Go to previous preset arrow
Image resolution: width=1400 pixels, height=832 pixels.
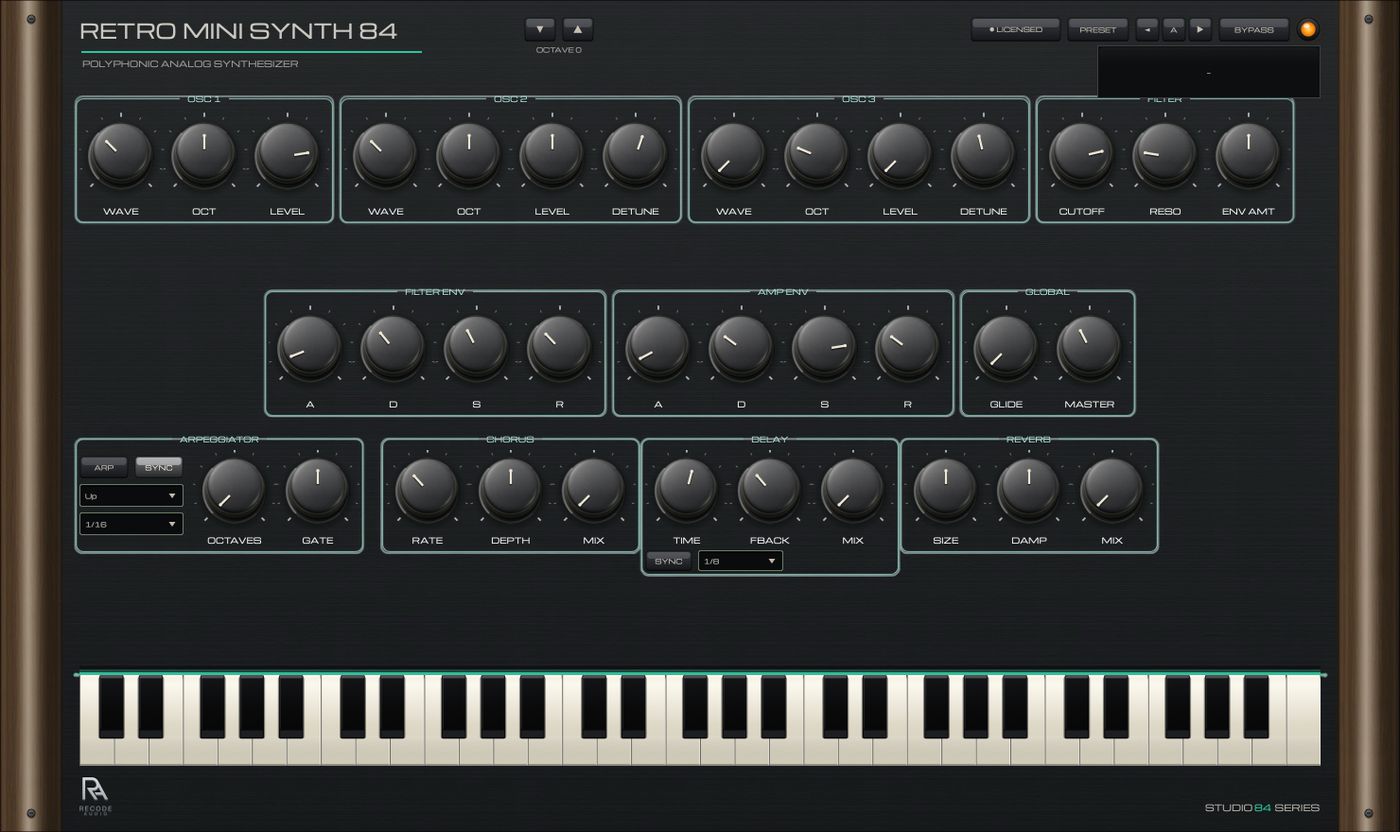pos(1147,30)
